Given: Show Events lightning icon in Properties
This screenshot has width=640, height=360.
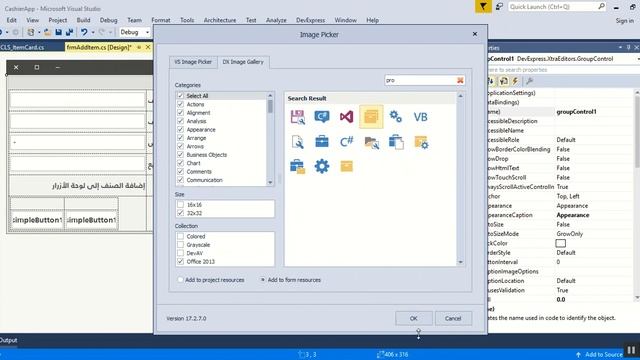Looking at the screenshot, I should [x=516, y=81].
